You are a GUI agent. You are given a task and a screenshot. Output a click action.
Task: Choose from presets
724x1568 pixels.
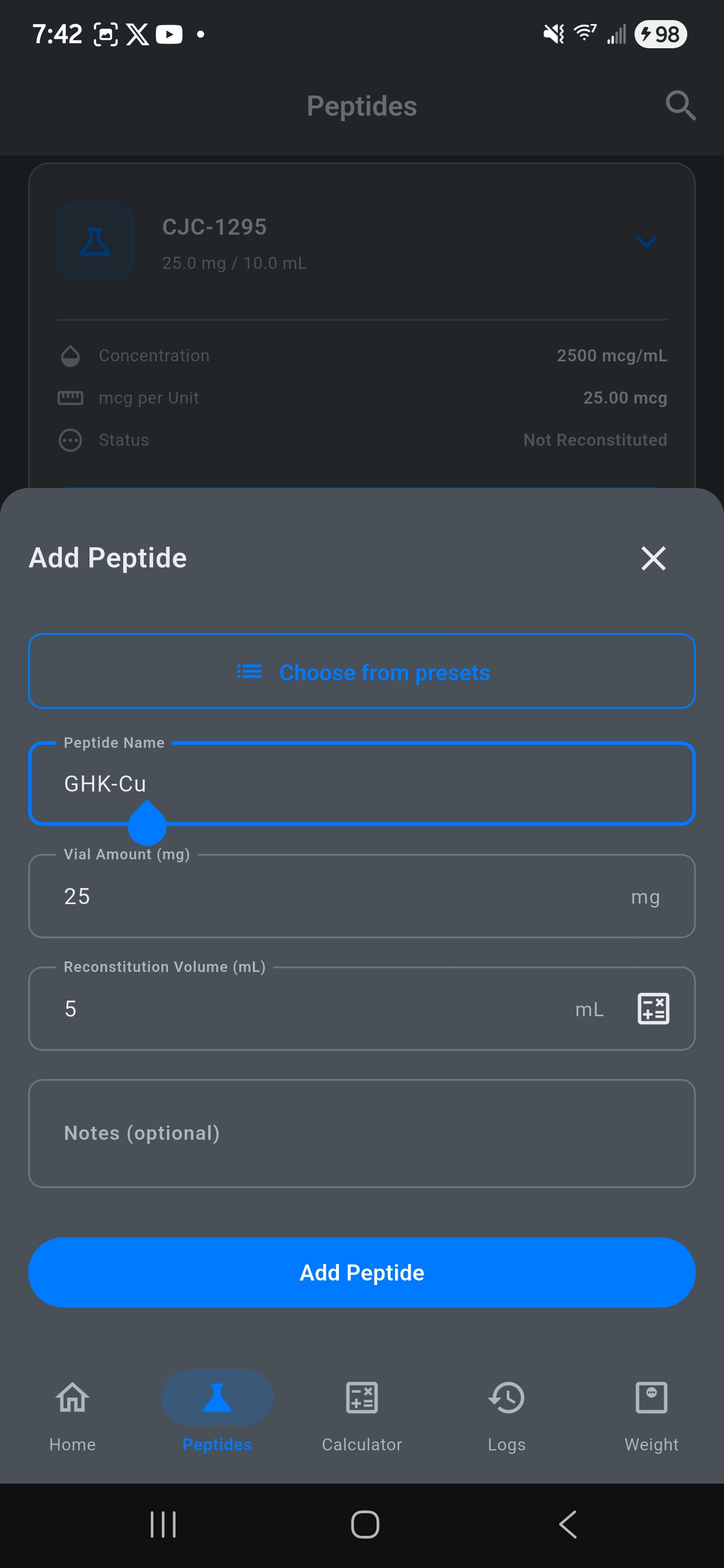coord(361,671)
